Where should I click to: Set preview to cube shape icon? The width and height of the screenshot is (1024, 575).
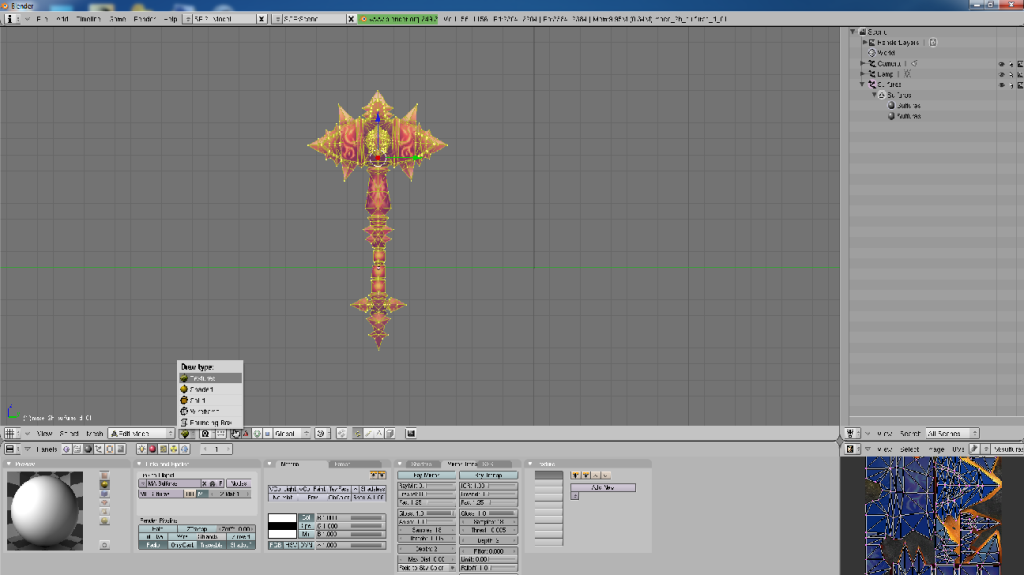click(104, 494)
